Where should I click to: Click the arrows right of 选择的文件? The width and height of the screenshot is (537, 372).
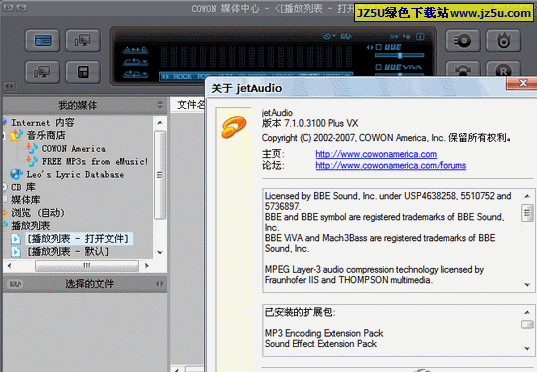[160, 284]
